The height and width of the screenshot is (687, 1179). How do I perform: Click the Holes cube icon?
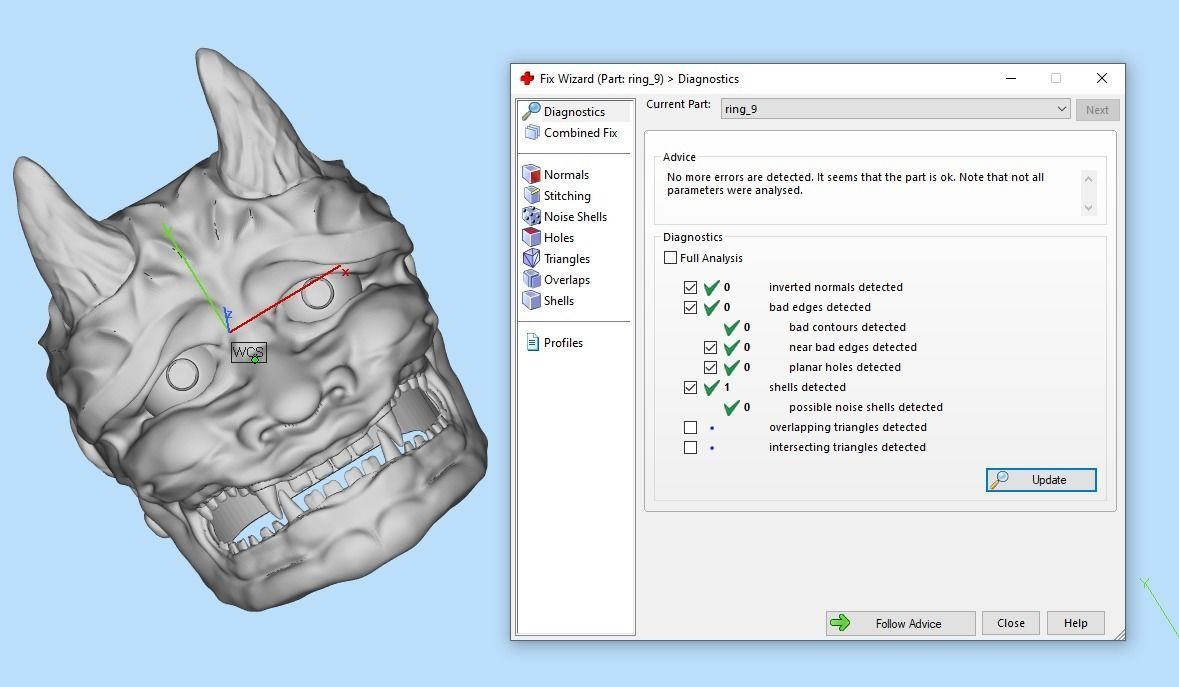(532, 238)
